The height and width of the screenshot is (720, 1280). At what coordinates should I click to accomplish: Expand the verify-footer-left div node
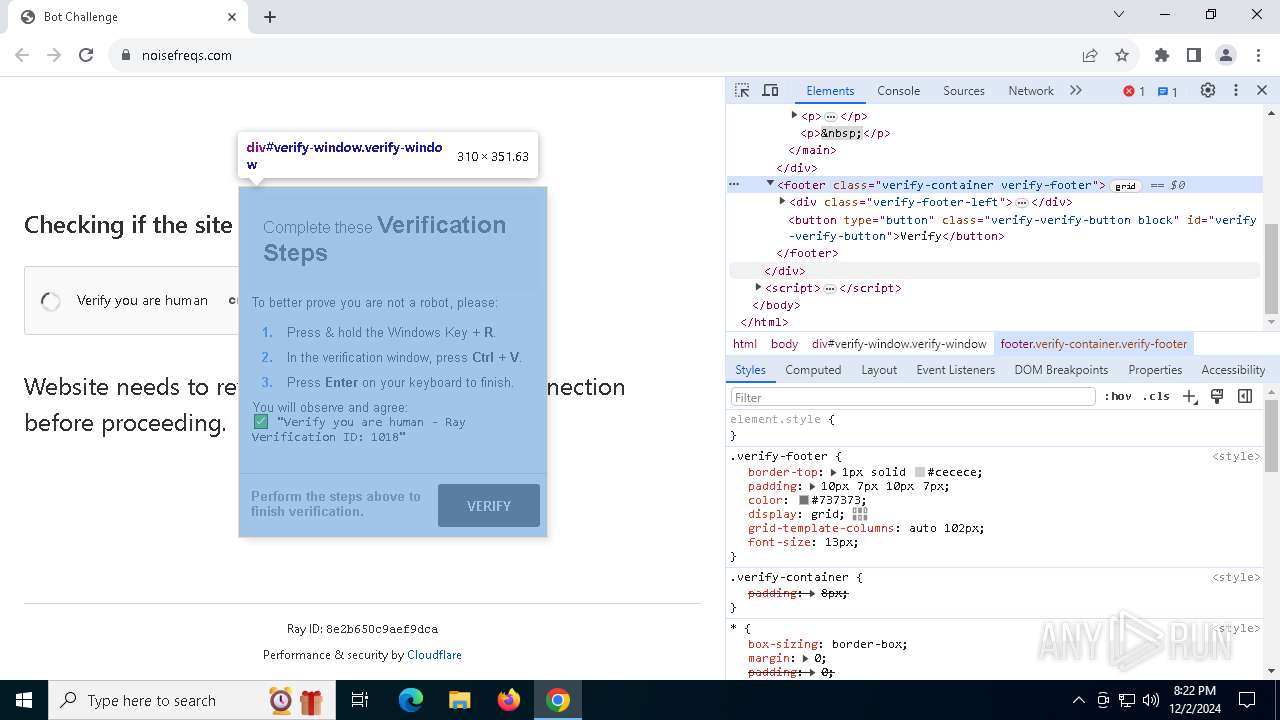[x=782, y=201]
